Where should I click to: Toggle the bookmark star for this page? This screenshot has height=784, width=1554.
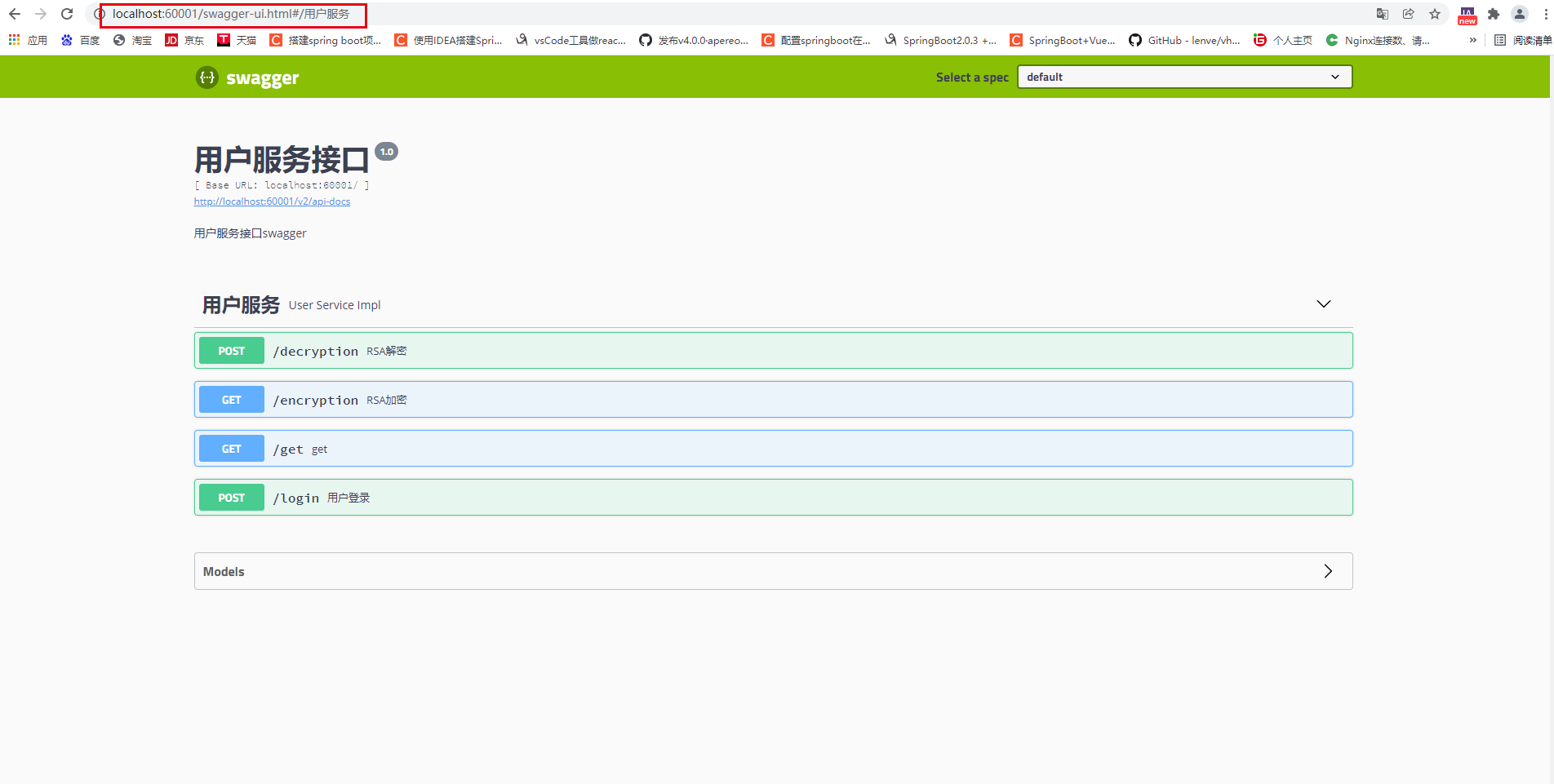click(x=1435, y=14)
